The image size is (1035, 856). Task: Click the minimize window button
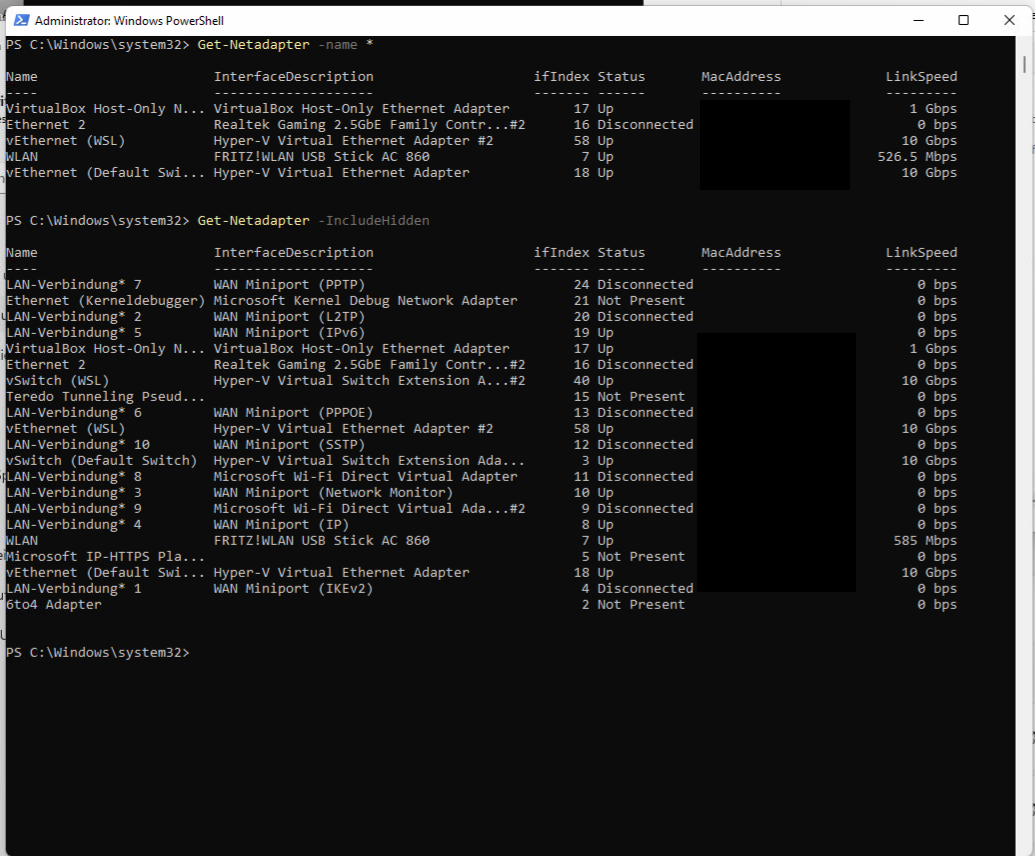(x=917, y=19)
